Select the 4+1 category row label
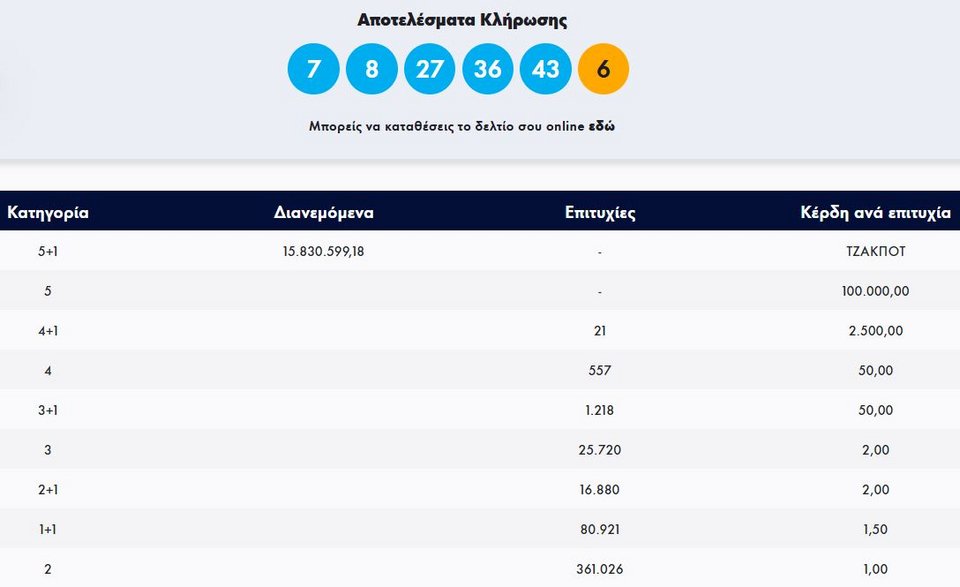960x587 pixels. pyautogui.click(x=47, y=331)
